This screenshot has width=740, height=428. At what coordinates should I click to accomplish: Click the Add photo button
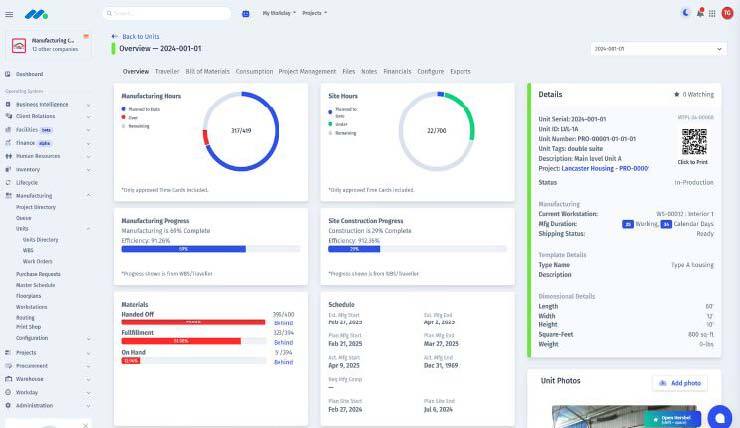click(x=680, y=383)
